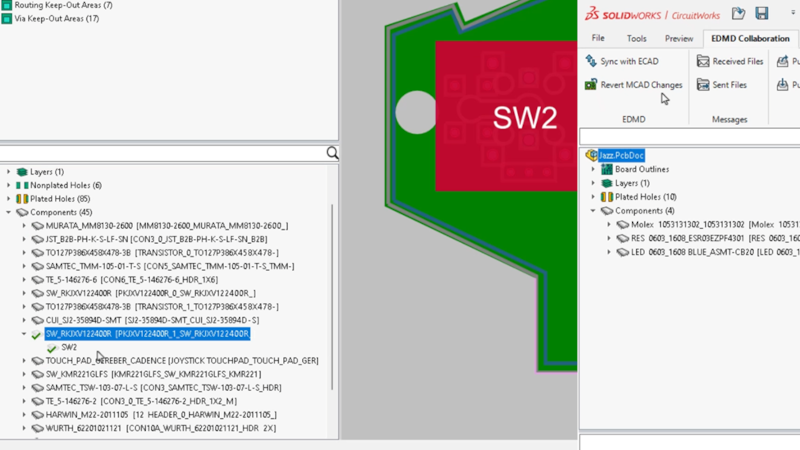Expand the TOUCH_PAD_GEREBER_CADENCE component
This screenshot has height=450, width=800.
(x=24, y=361)
